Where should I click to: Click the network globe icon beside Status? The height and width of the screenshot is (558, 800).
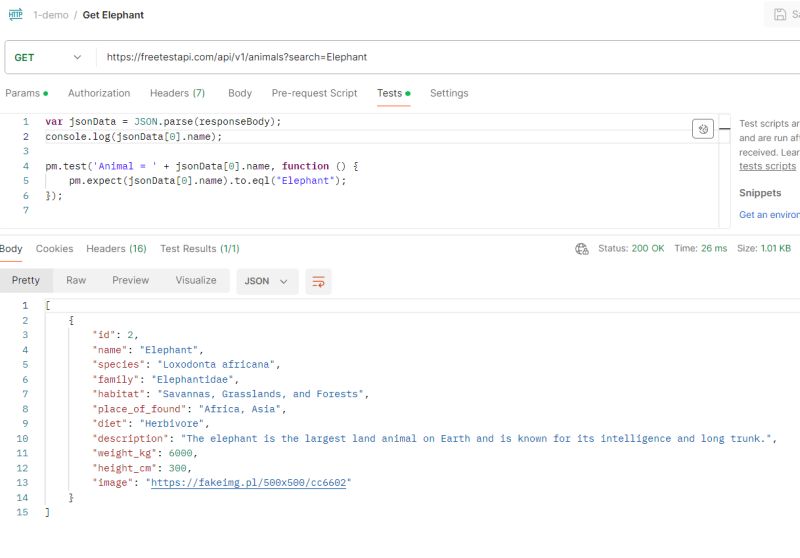click(x=582, y=249)
